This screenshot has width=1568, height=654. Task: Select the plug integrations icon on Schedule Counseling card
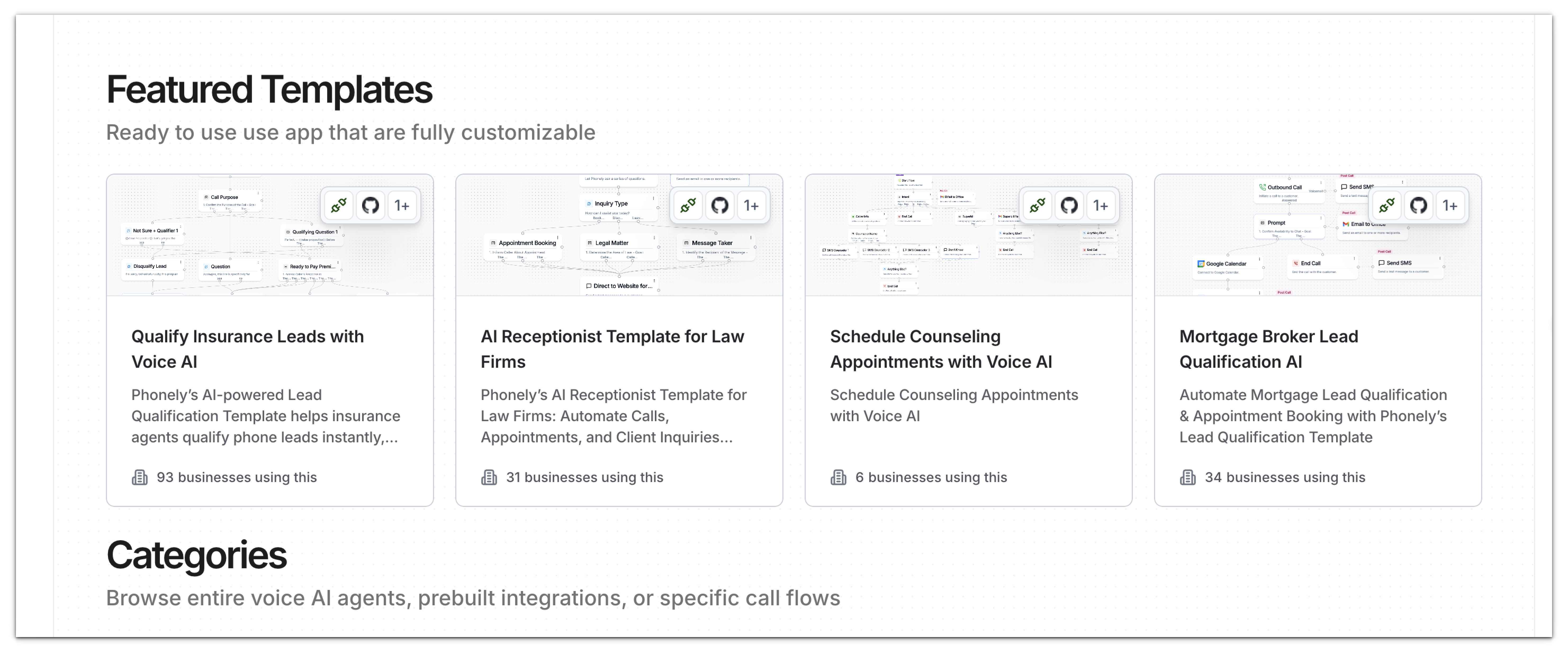tap(1037, 206)
